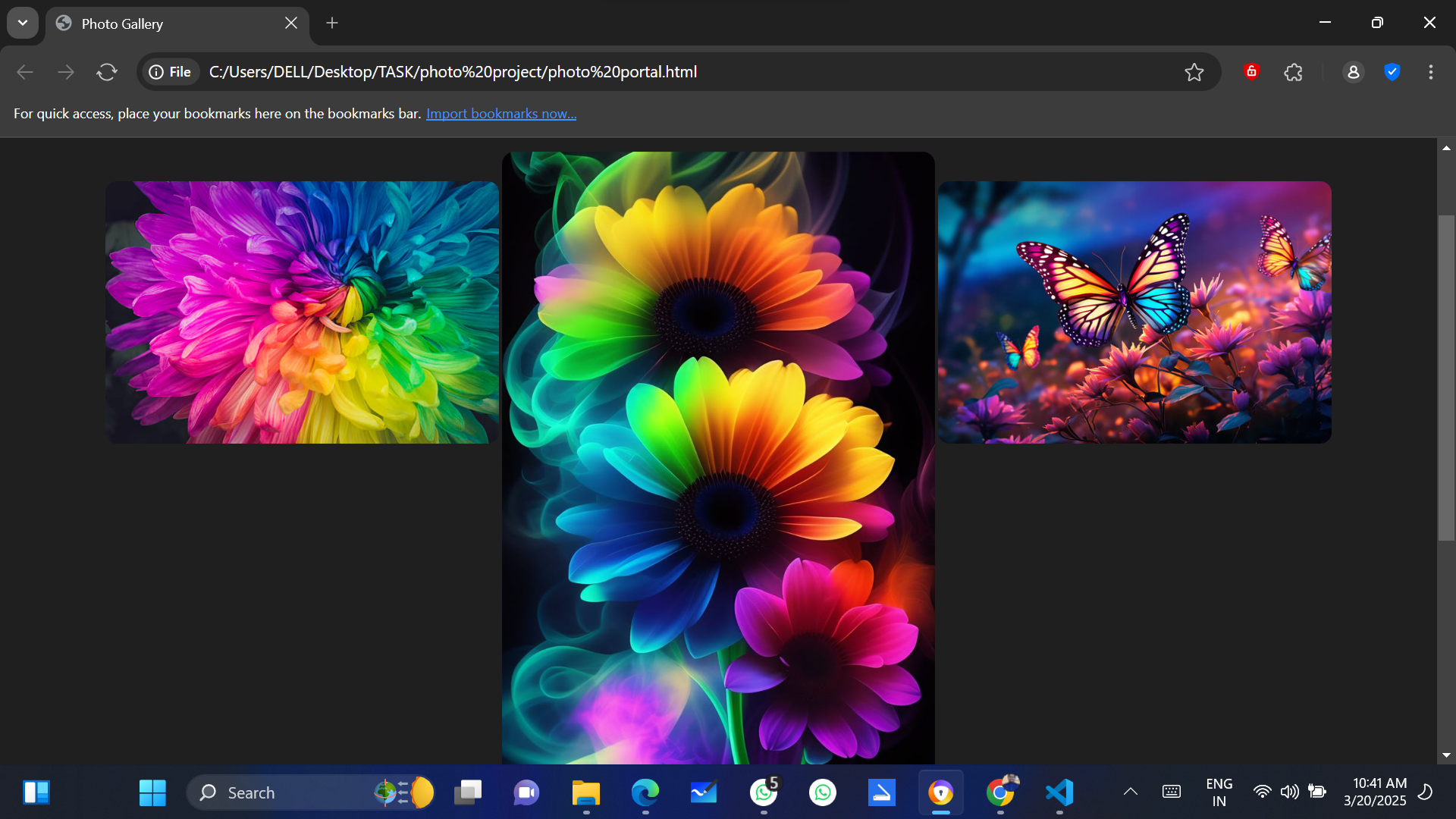Click the bookmark star icon
The image size is (1456, 819).
[1194, 72]
